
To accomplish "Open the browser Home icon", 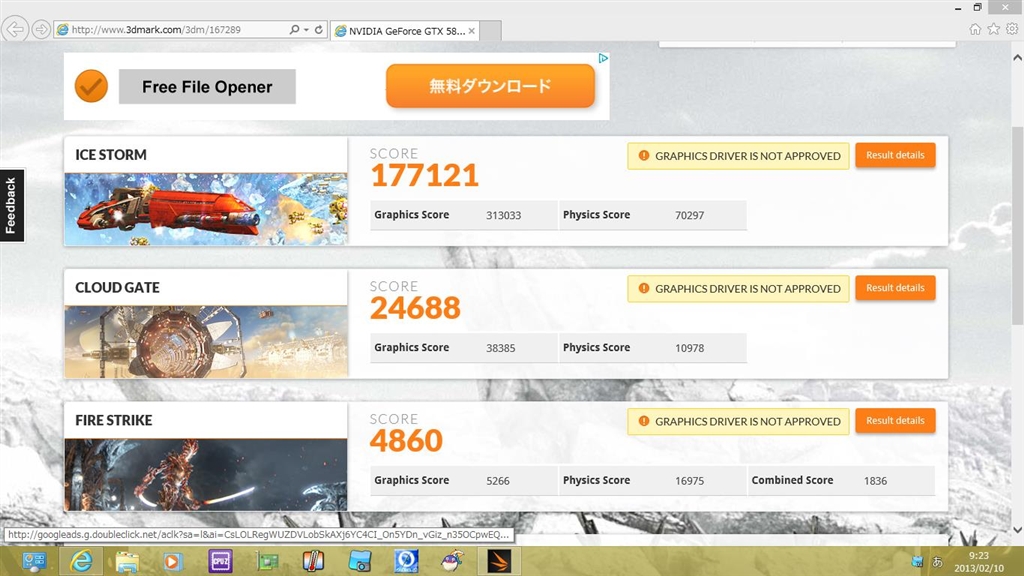I will coord(975,29).
